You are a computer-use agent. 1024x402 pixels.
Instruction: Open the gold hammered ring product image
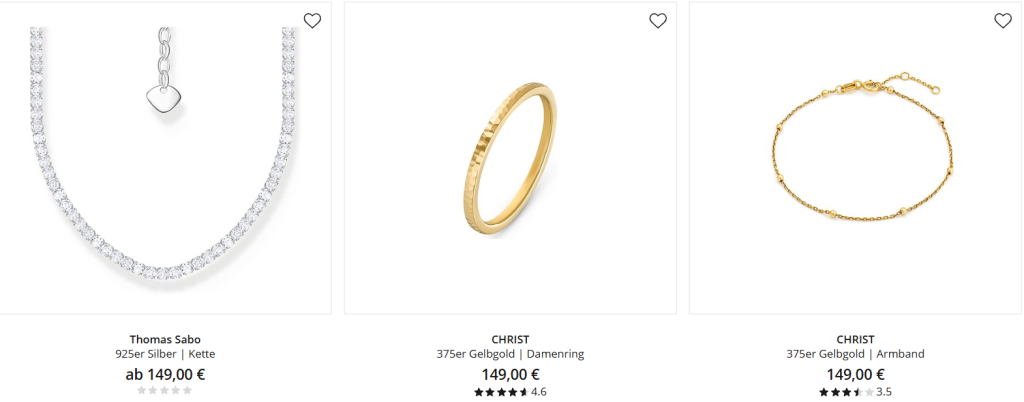510,158
